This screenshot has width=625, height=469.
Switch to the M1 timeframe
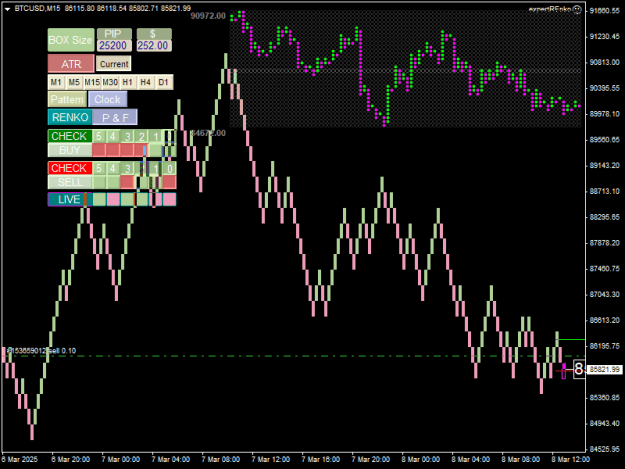coord(56,82)
